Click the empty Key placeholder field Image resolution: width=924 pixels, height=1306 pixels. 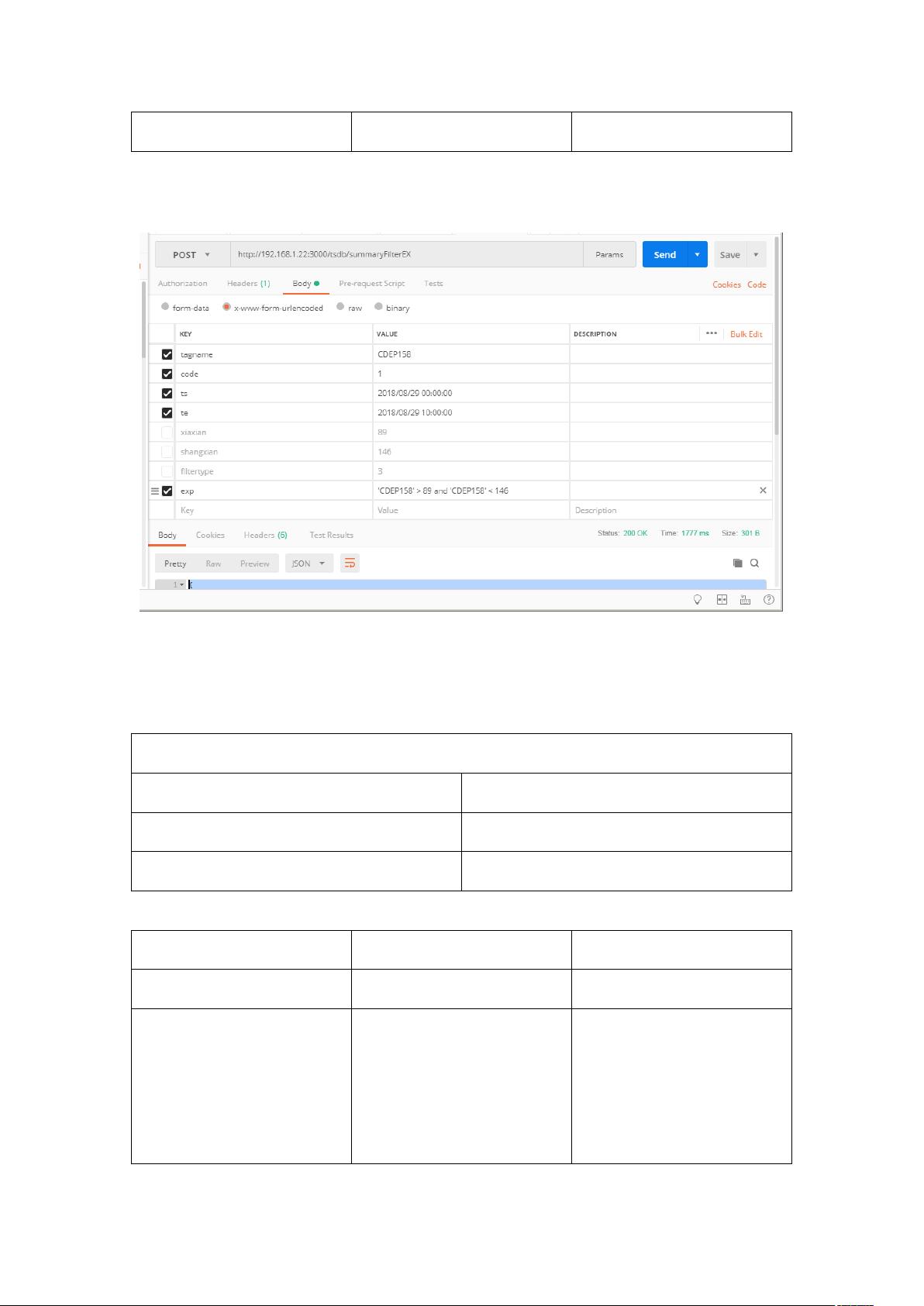click(274, 510)
